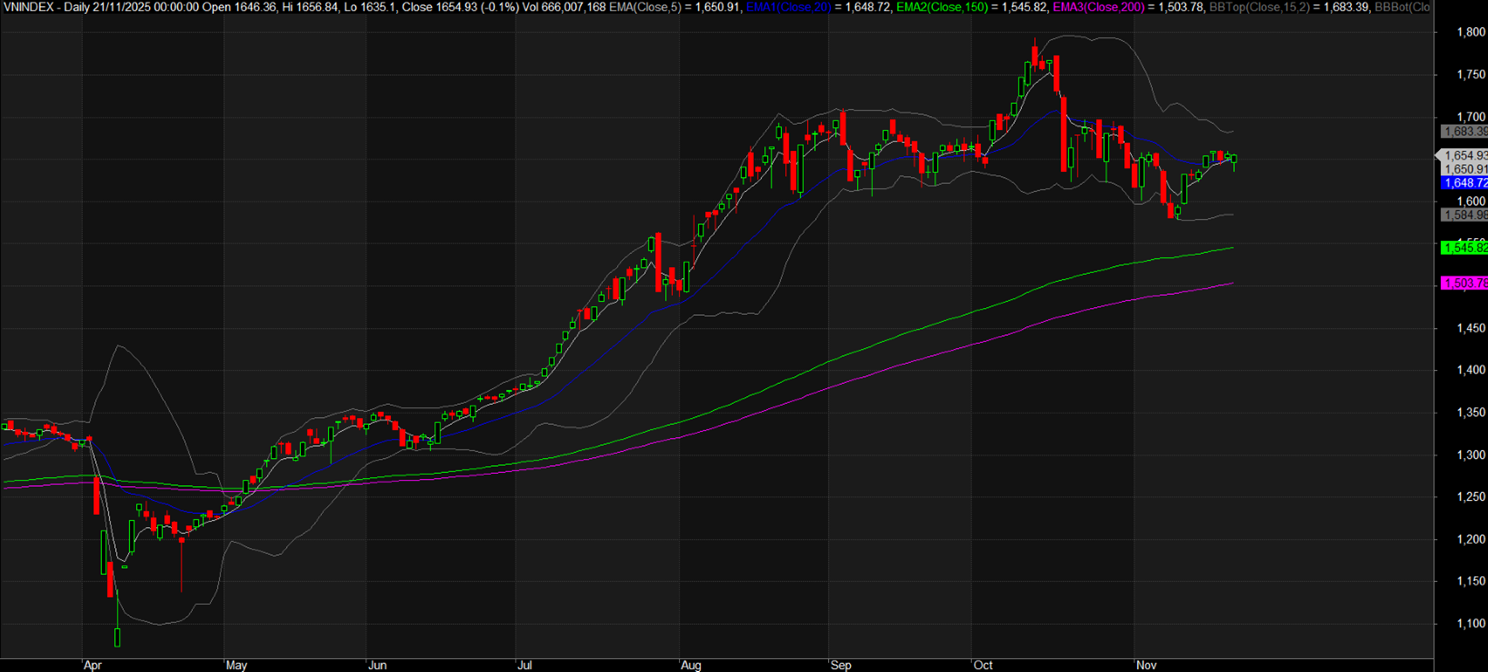Click the gray 1,683.39 BBTop price tag
This screenshot has width=1488, height=672.
click(1464, 132)
